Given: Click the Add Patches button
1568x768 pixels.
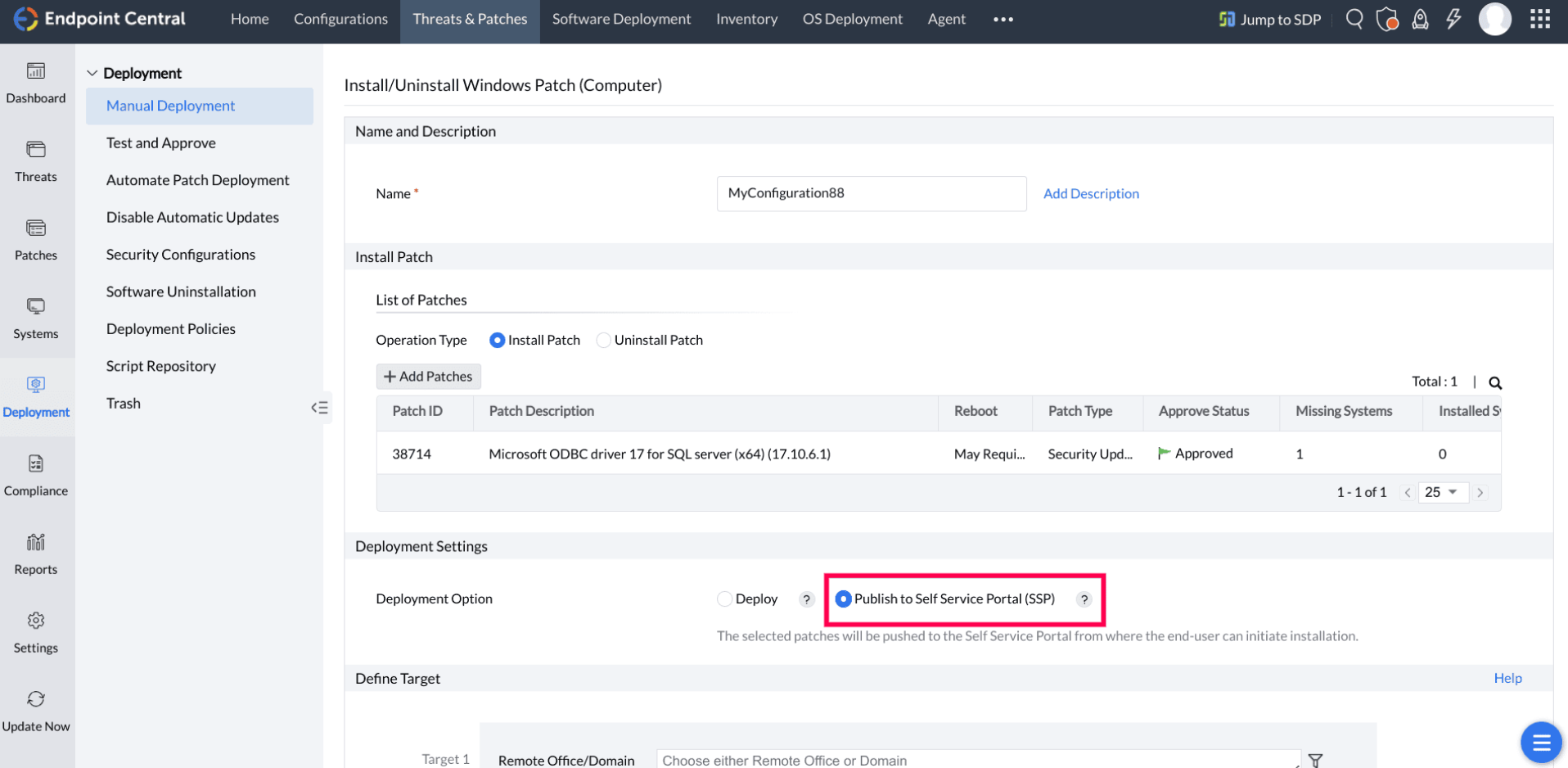Looking at the screenshot, I should pos(428,377).
